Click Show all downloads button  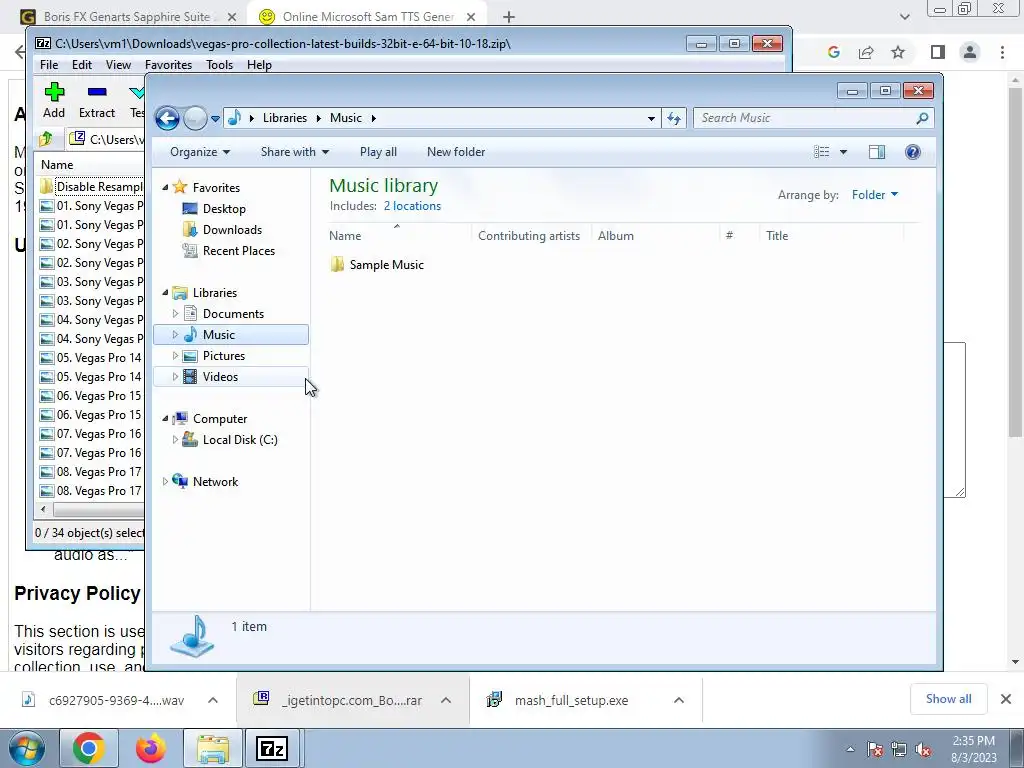[x=948, y=699]
